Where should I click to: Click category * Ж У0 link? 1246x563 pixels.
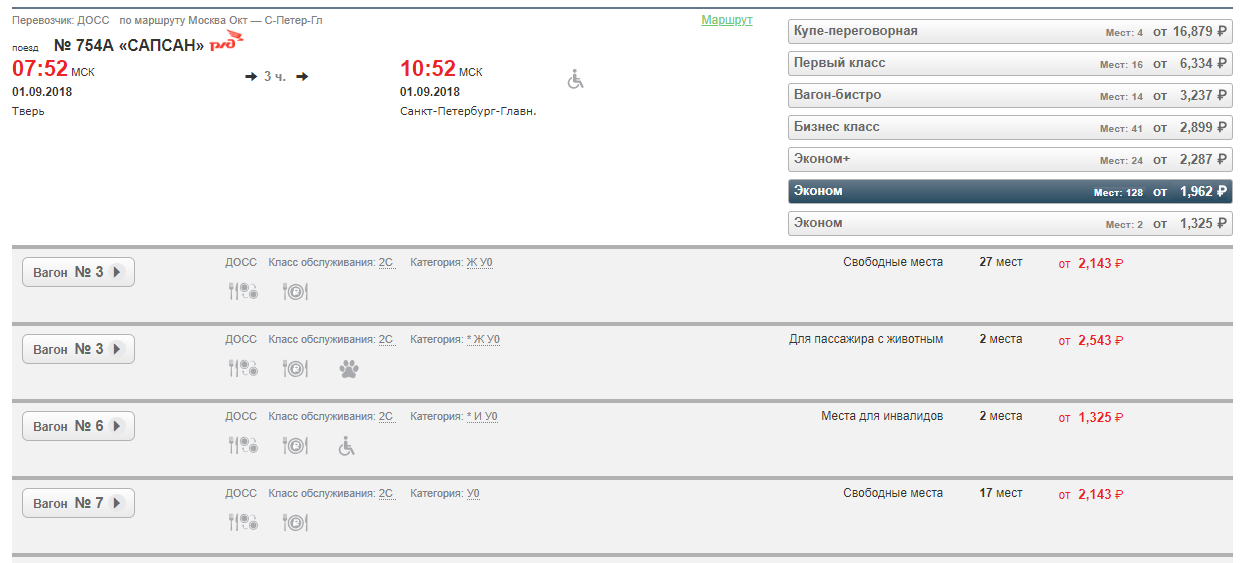(483, 340)
